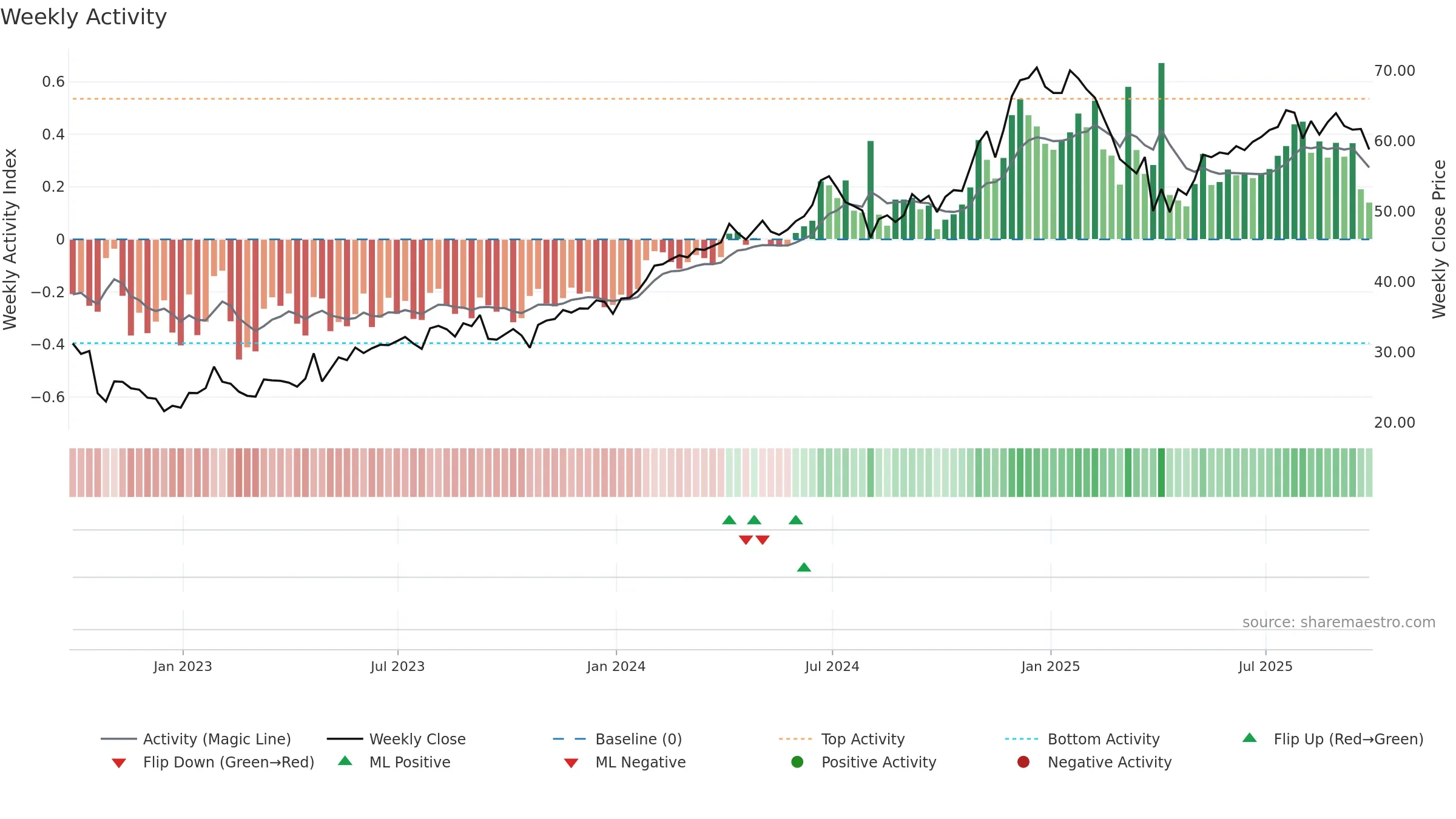Click the Weekly Activity chart title
Viewport: 1456px width, 819px height.
[x=84, y=17]
